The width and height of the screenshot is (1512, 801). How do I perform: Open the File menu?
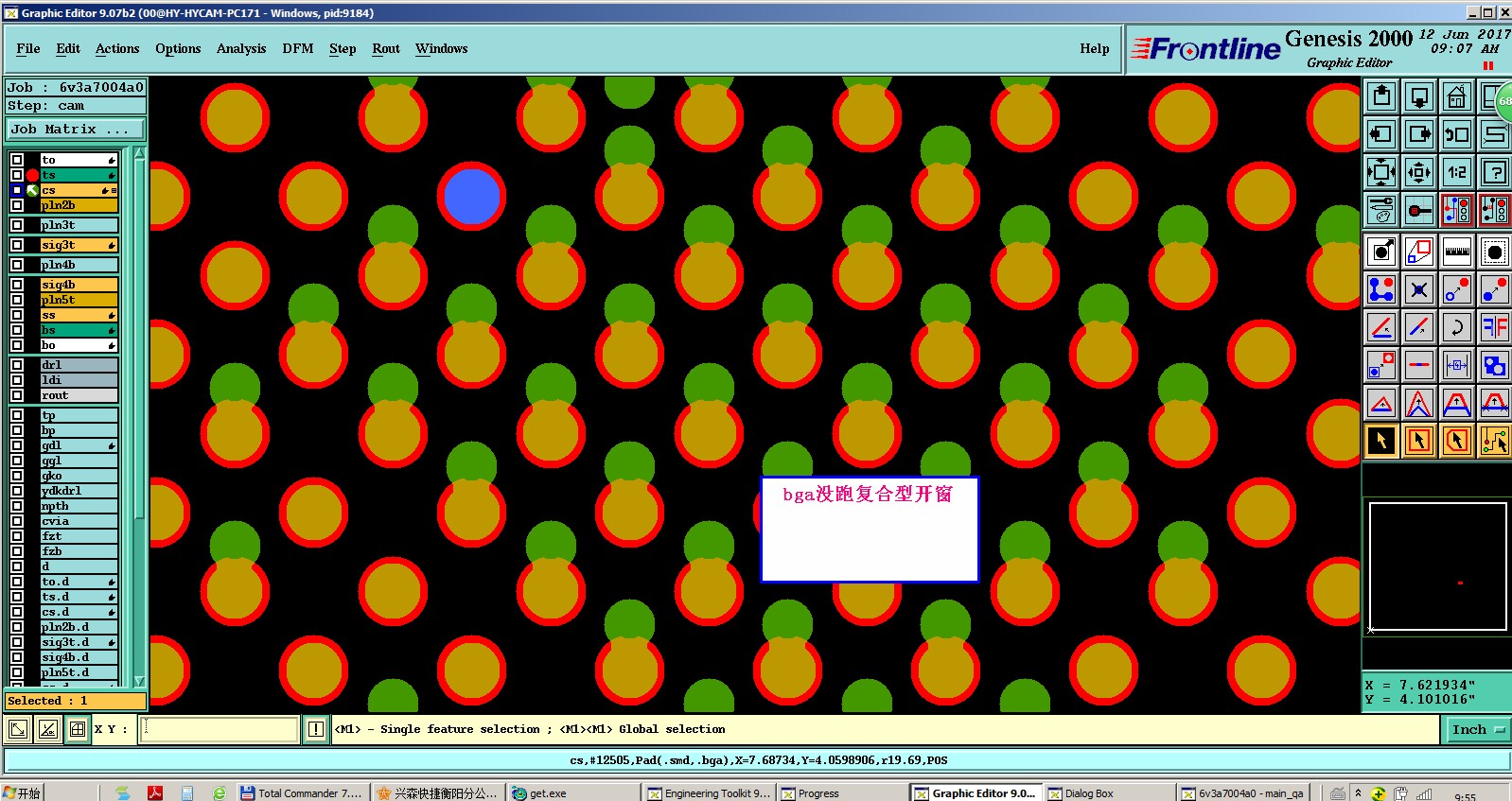(x=28, y=48)
